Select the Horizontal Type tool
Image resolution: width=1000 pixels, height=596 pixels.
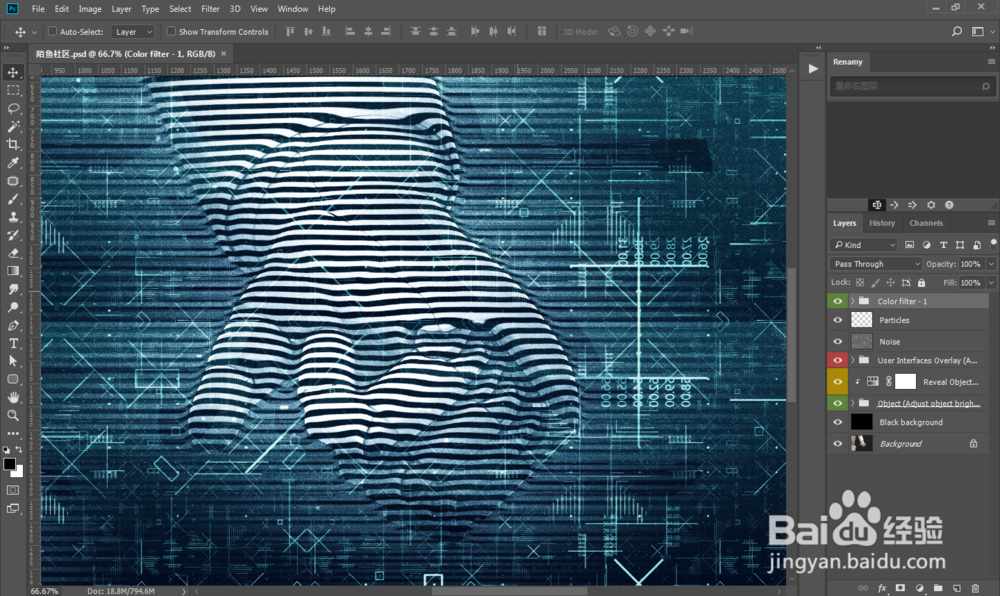(x=13, y=343)
